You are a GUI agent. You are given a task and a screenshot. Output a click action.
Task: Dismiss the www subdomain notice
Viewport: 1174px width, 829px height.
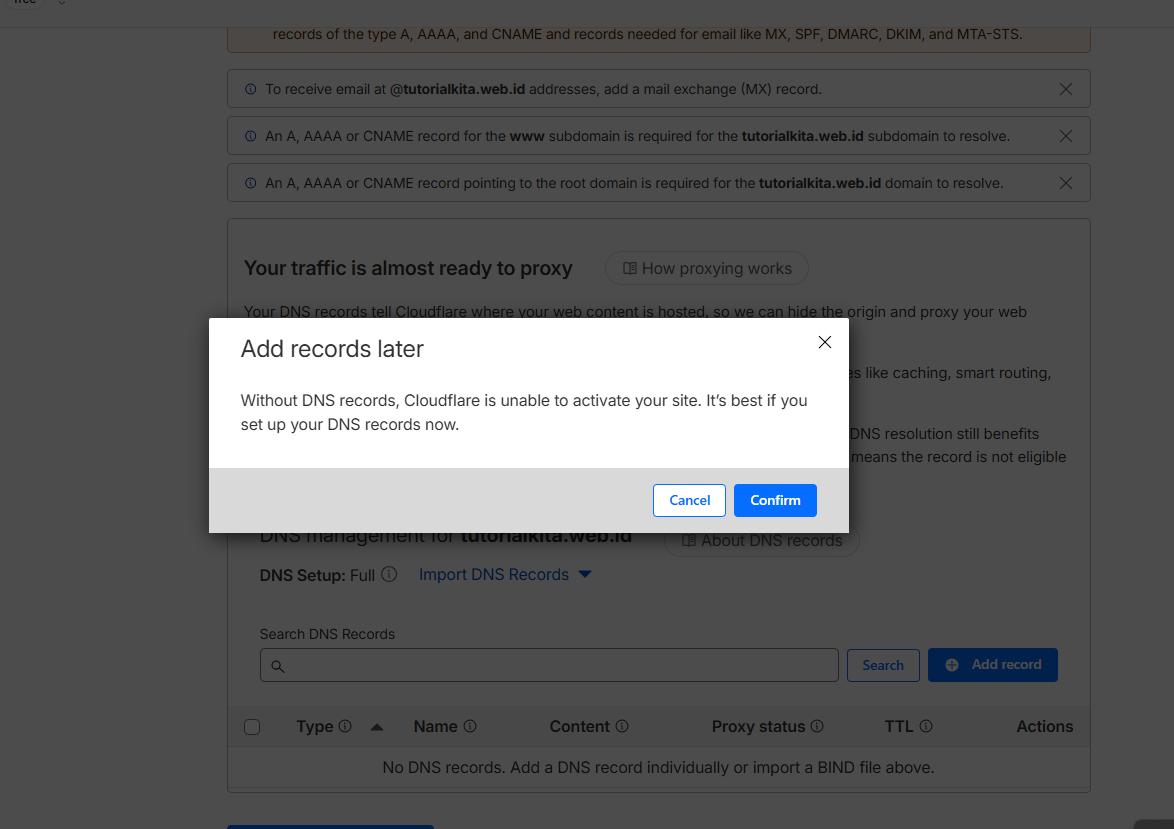[x=1065, y=136]
